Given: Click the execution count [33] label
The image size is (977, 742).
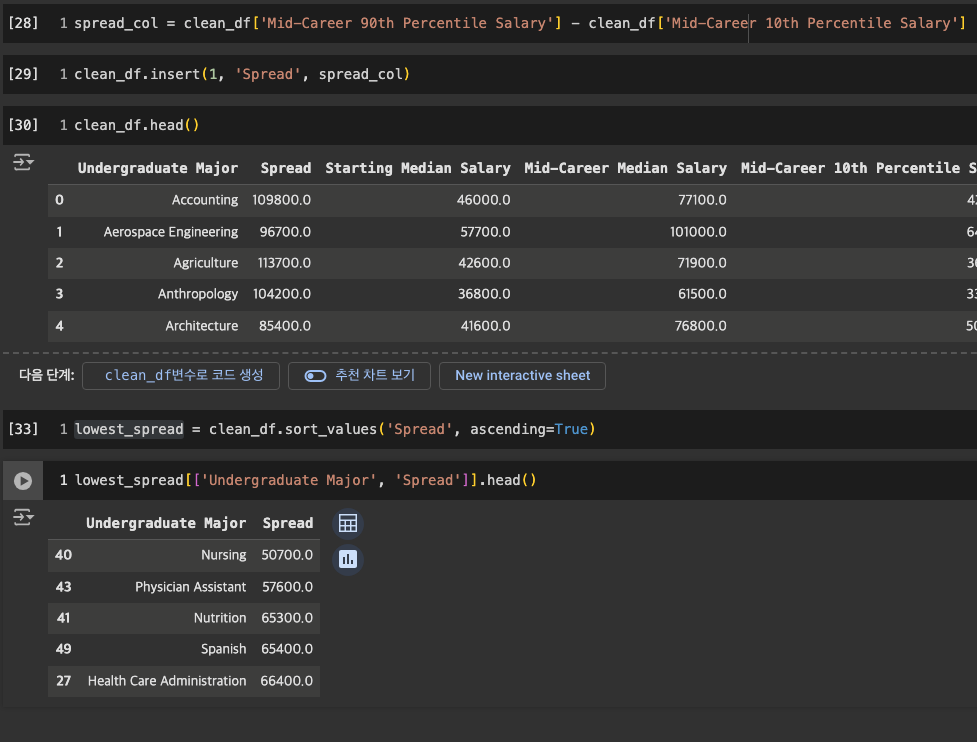Looking at the screenshot, I should (x=23, y=429).
